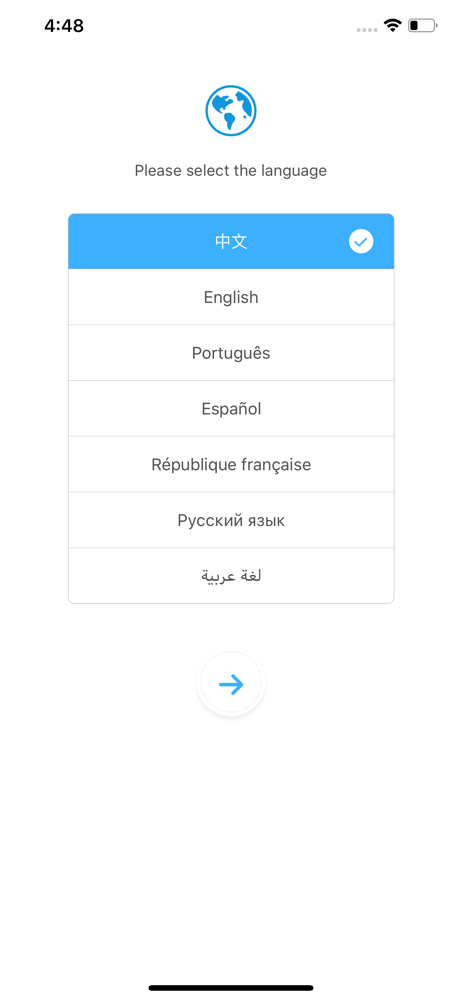Tap the white checkmark circle on 中文
The height and width of the screenshot is (1000, 462).
click(x=361, y=242)
